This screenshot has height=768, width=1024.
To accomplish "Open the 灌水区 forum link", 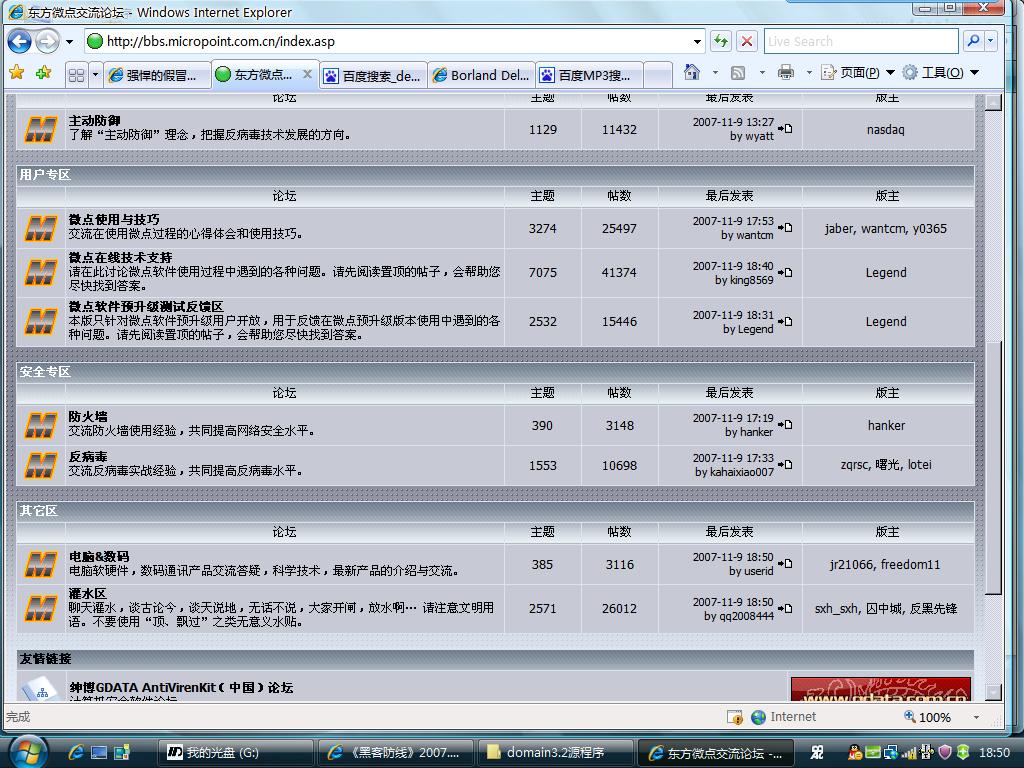I will tap(87, 594).
